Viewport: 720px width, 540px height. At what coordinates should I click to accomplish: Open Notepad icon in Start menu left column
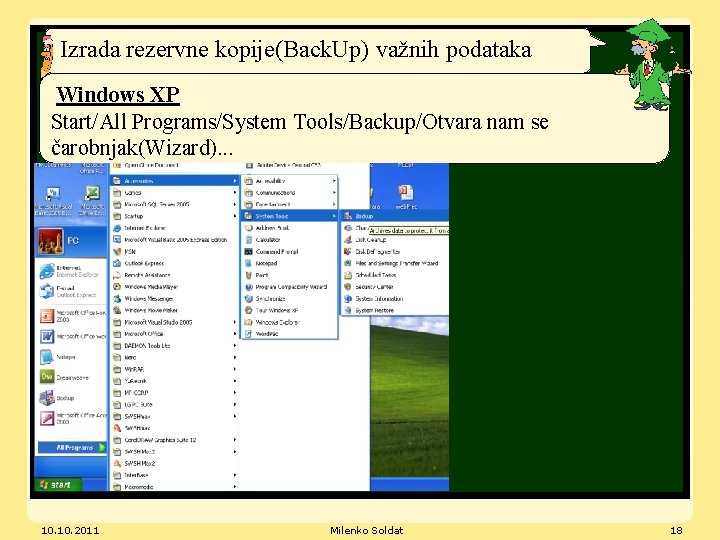[47, 357]
